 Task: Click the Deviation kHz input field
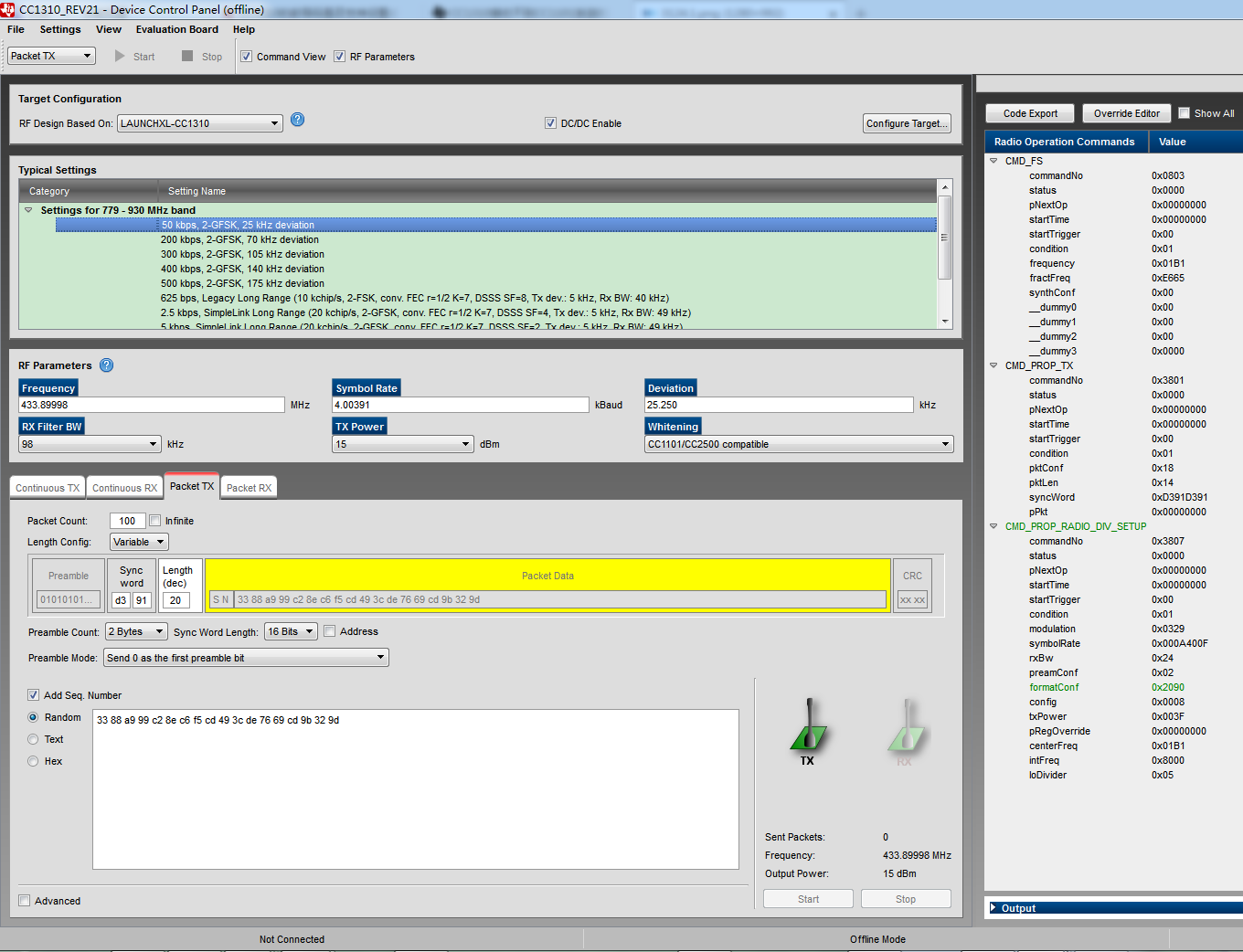pos(779,405)
